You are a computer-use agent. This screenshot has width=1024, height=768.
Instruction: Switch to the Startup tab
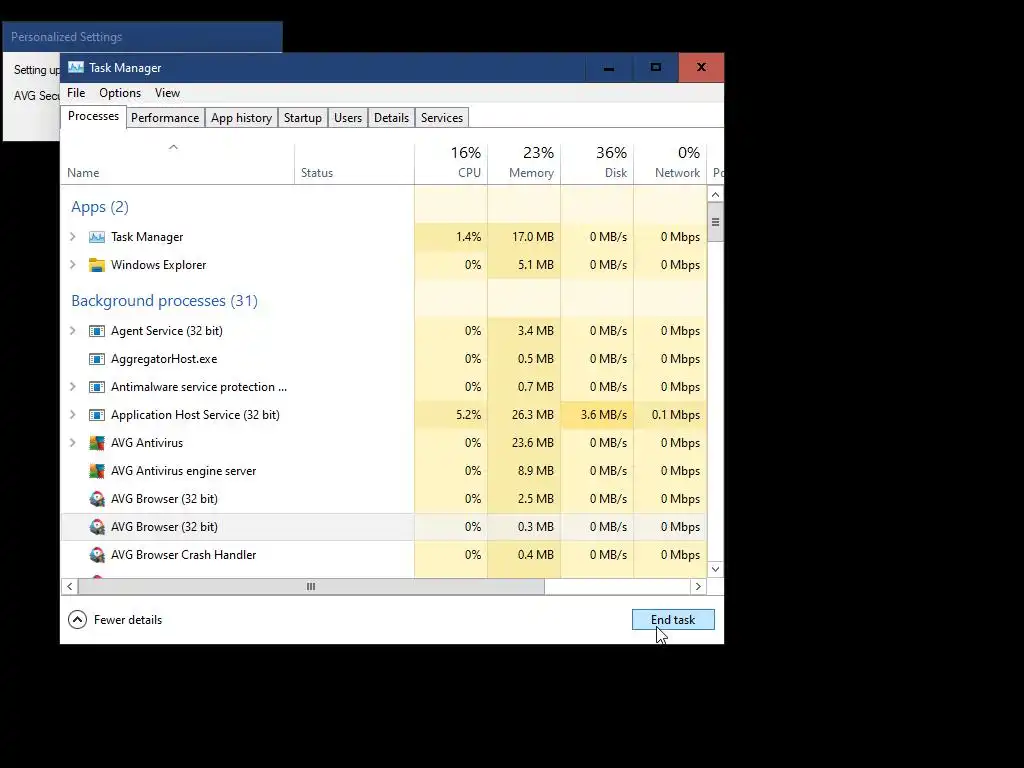click(x=302, y=118)
